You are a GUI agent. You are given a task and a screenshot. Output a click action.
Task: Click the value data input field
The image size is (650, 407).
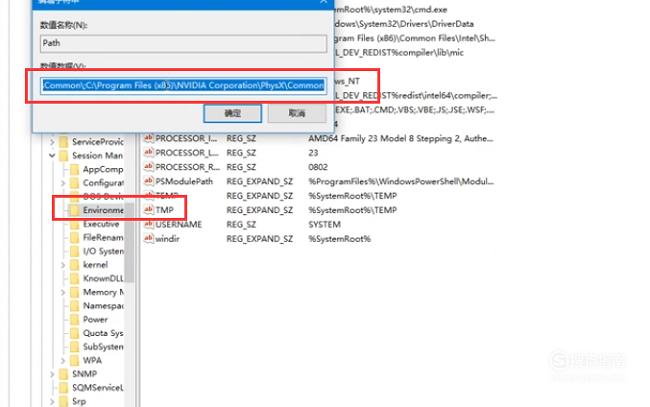click(184, 85)
